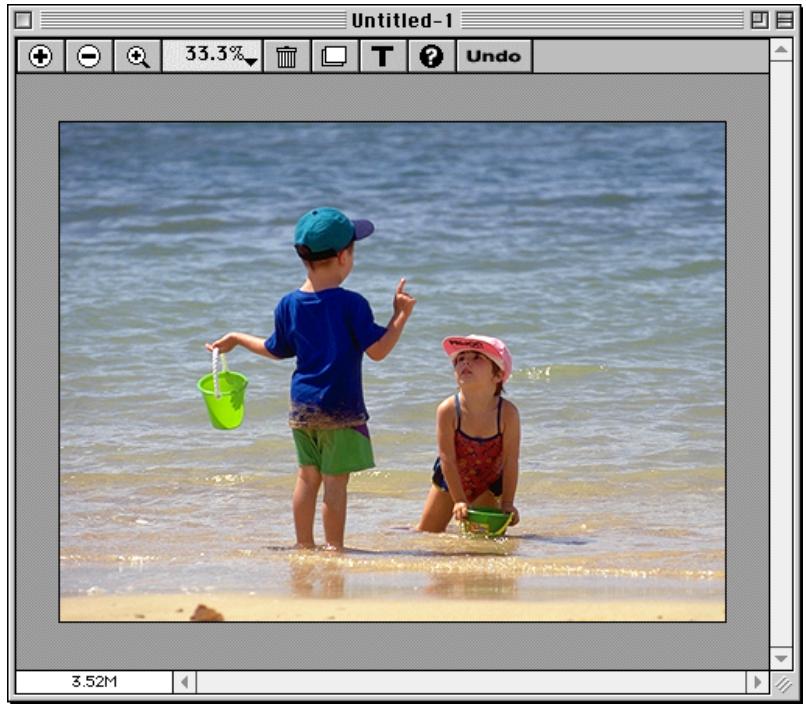Click the horizontal scrollbar left arrow

[x=185, y=682]
